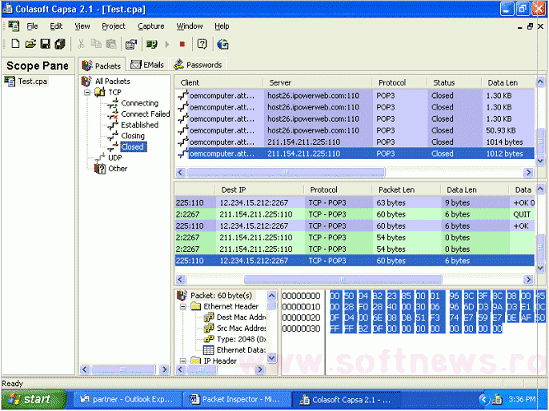Select the Connect Failed tree item
Screen dimensions: 549x411
pyautogui.click(x=145, y=114)
